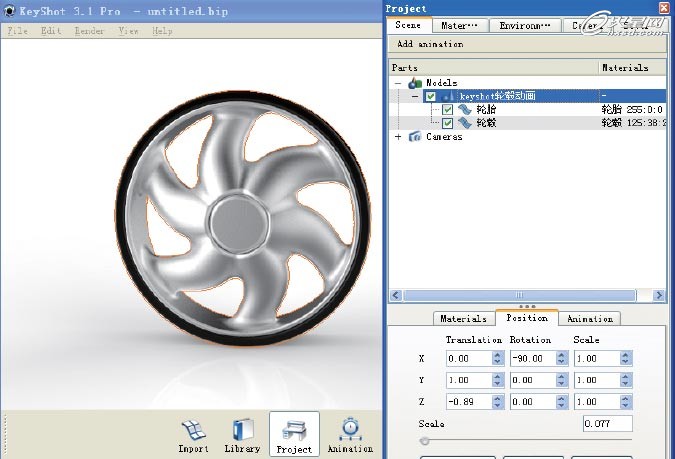Collapse the Models tree node
This screenshot has height=459, width=675.
(400, 83)
